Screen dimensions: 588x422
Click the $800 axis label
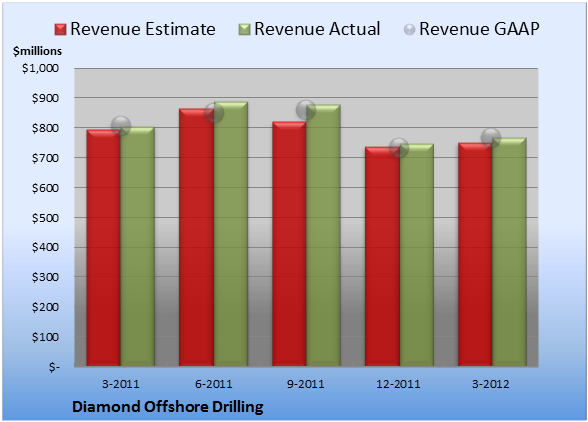pyautogui.click(x=45, y=128)
